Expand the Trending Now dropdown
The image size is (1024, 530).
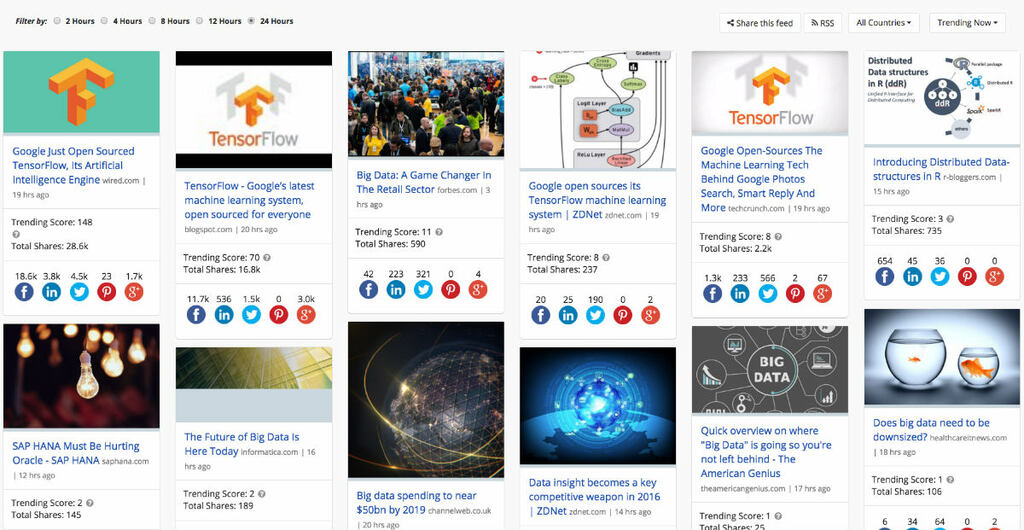[966, 23]
